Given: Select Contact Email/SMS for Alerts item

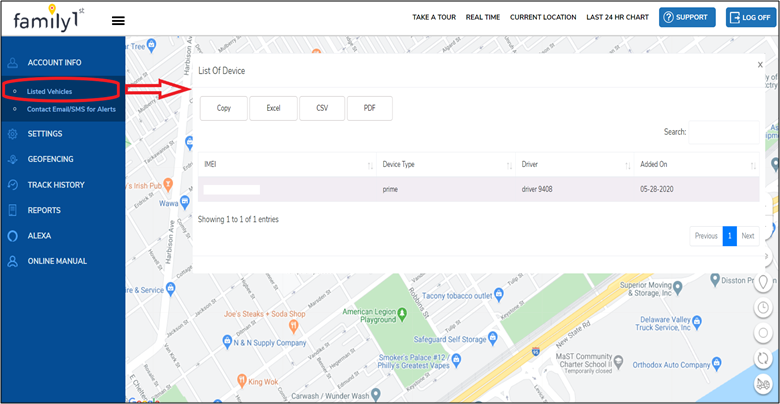Looking at the screenshot, I should pos(71,109).
